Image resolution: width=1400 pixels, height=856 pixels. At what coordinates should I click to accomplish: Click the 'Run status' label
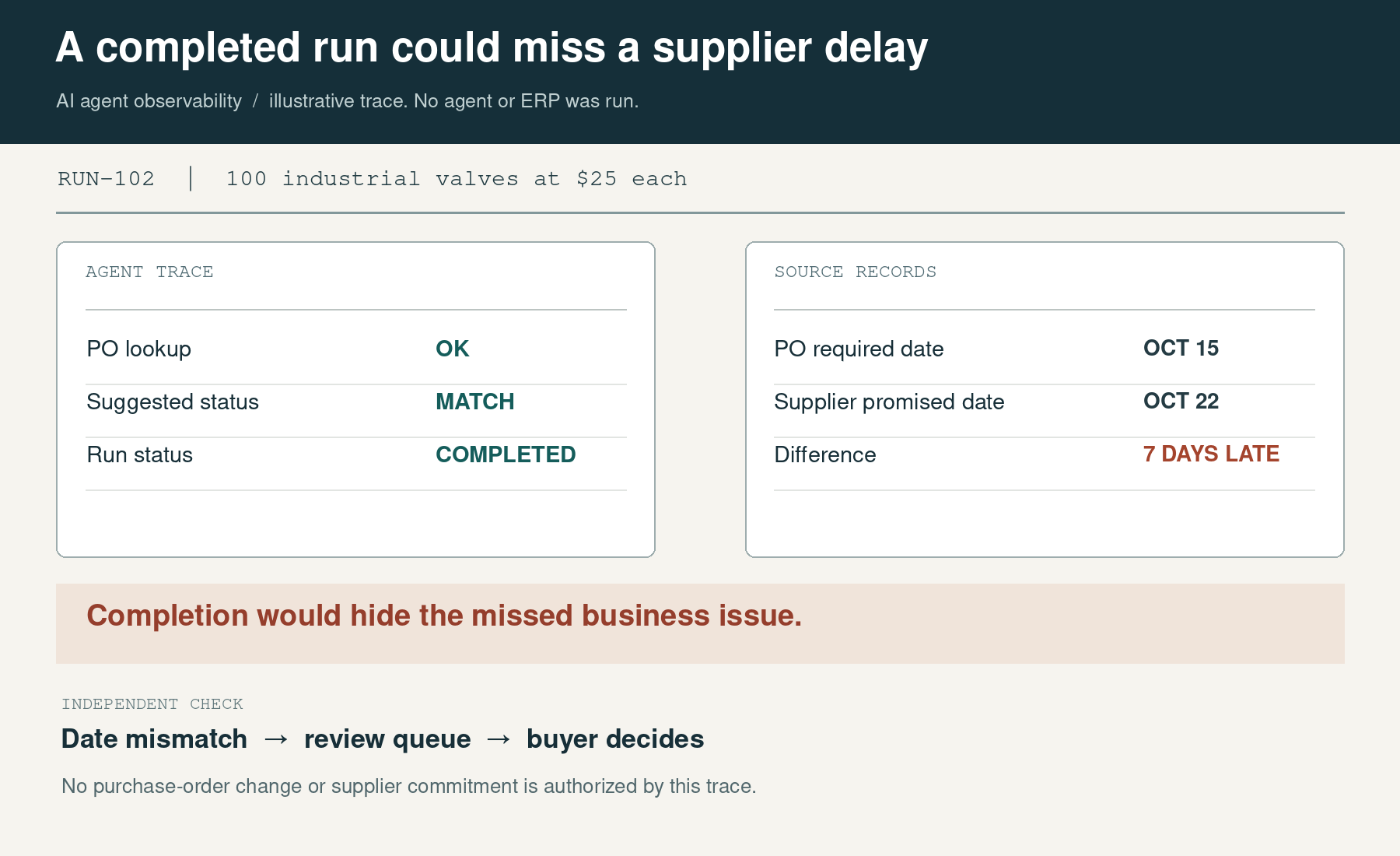140,454
